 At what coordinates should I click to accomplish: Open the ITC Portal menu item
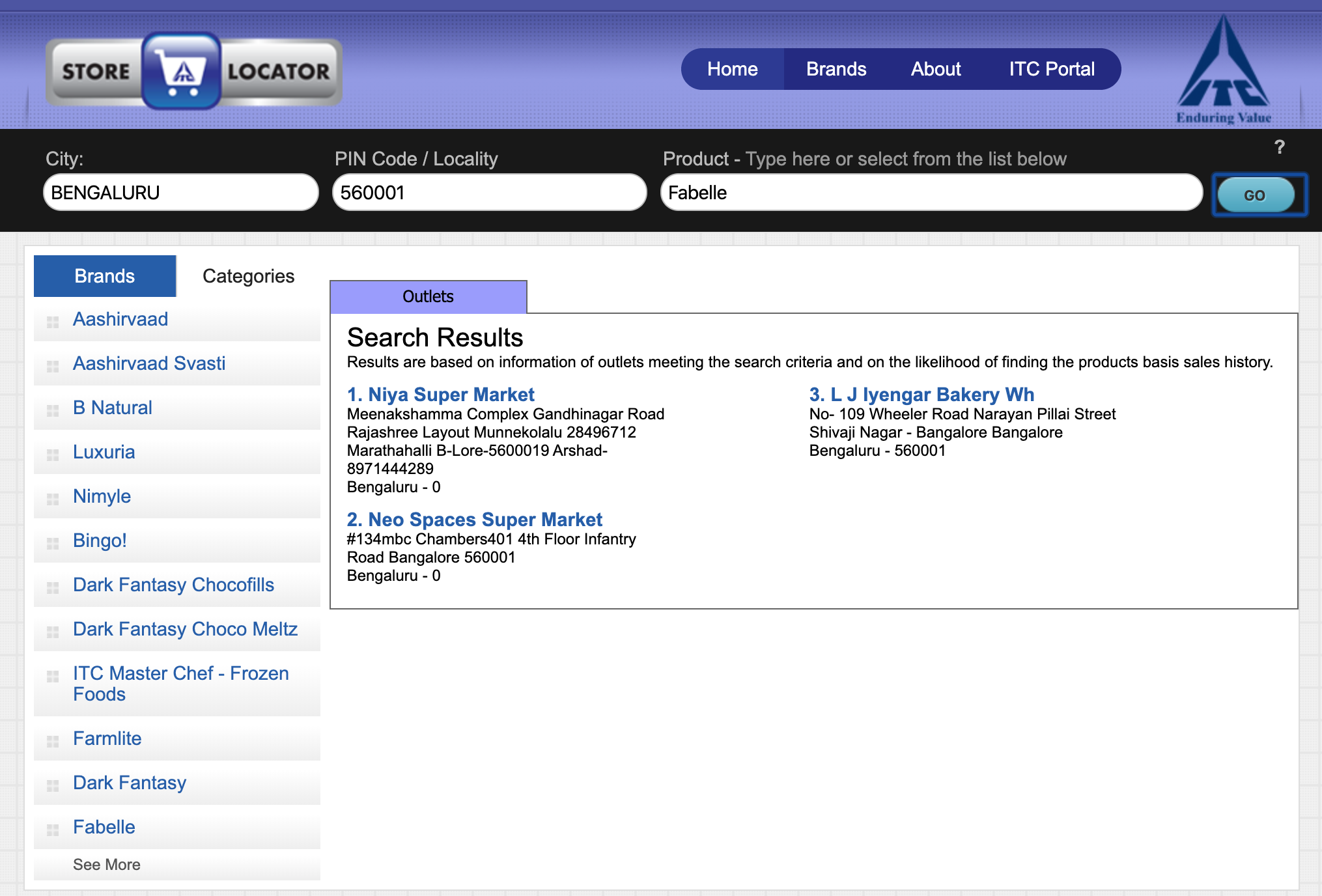[x=1051, y=69]
